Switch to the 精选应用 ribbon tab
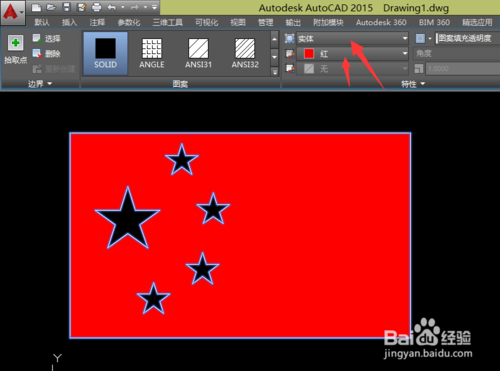This screenshot has height=371, width=500. [x=477, y=22]
